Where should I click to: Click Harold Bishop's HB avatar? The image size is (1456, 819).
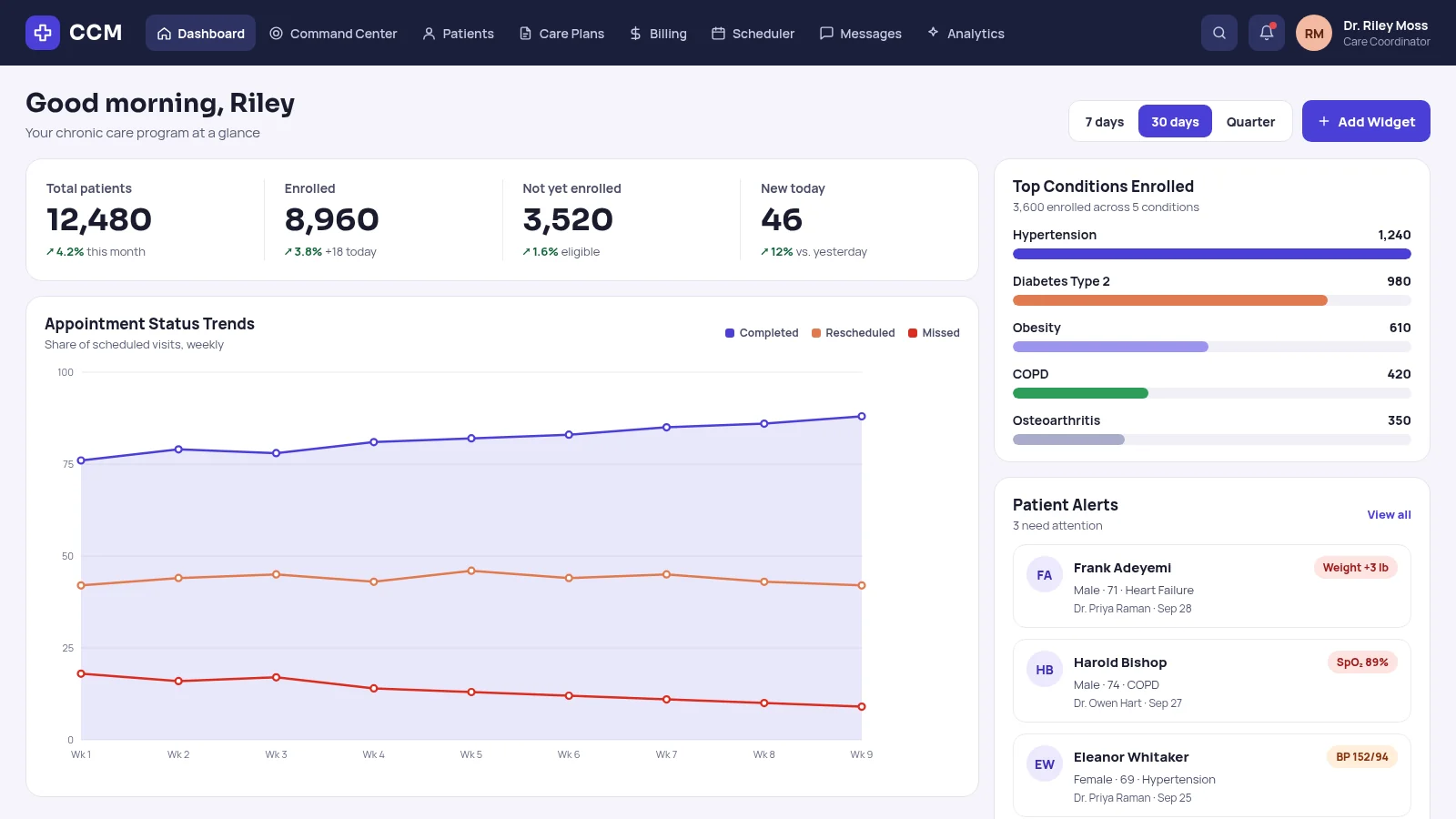(x=1045, y=669)
